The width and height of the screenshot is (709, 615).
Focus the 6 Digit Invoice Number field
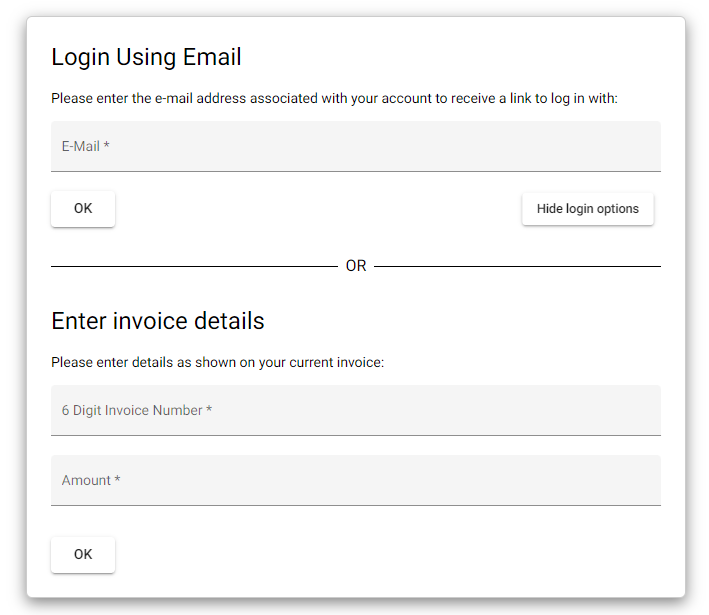pyautogui.click(x=355, y=410)
